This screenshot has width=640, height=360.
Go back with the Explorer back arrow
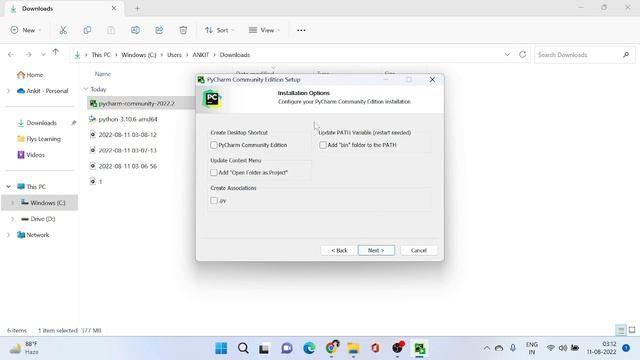[x=11, y=54]
